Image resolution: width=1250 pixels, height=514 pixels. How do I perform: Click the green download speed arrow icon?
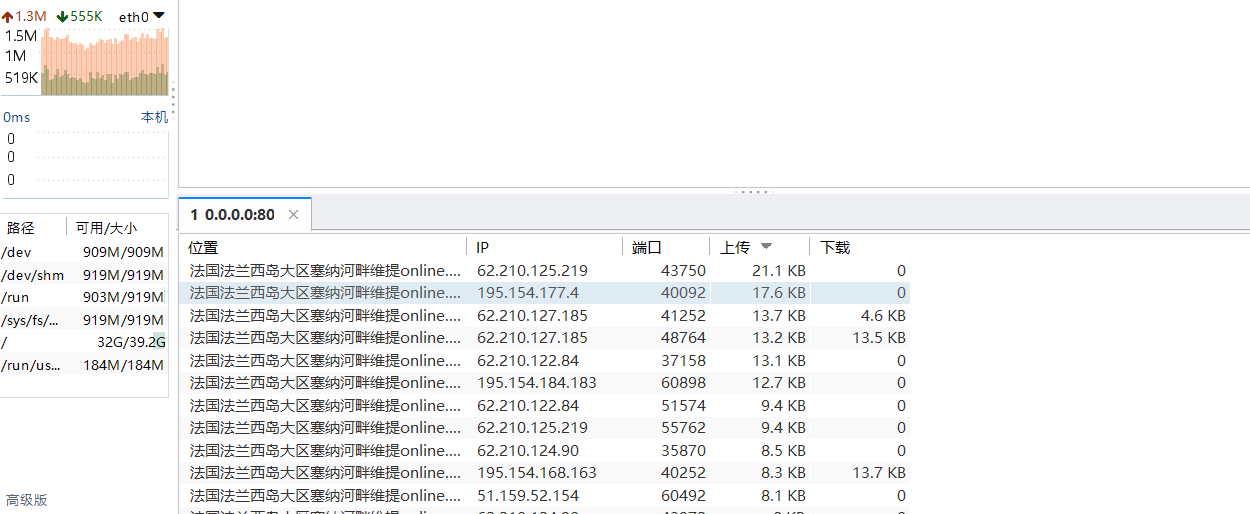[63, 16]
